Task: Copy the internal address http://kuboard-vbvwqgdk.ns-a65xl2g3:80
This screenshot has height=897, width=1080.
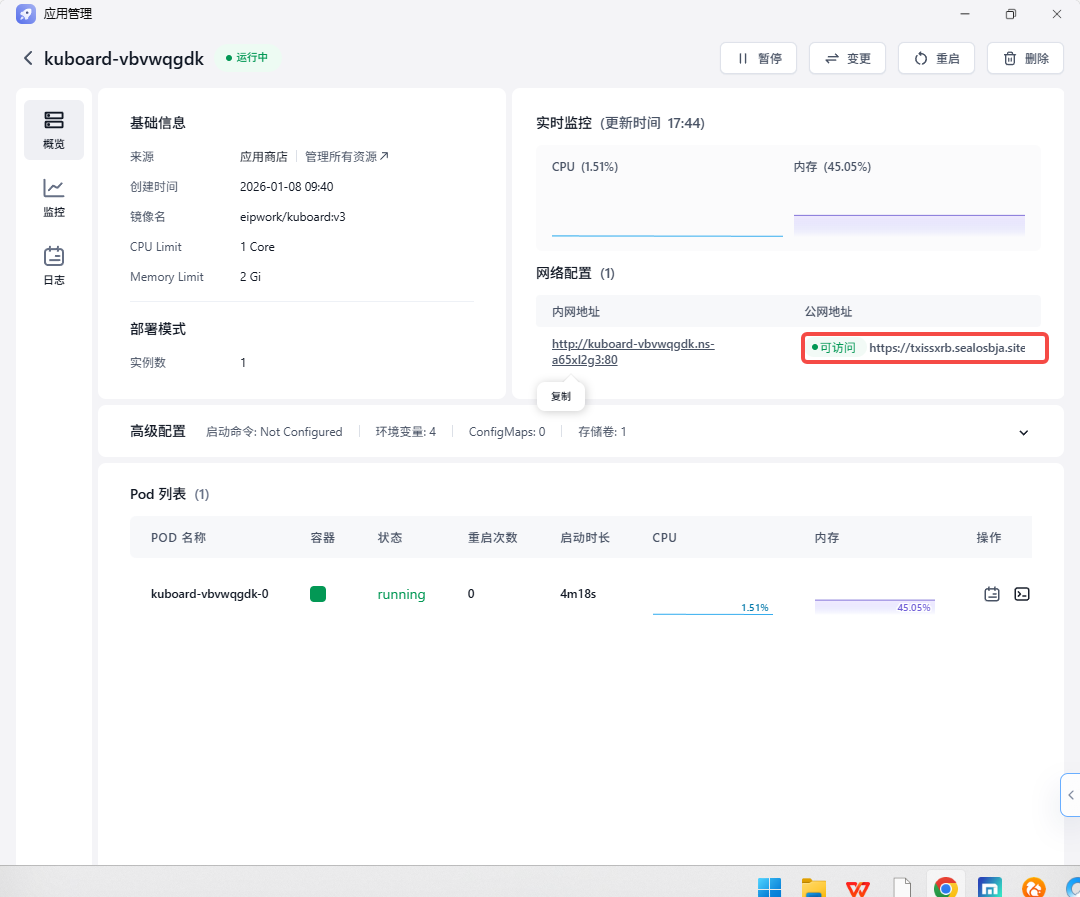Action: [x=633, y=351]
